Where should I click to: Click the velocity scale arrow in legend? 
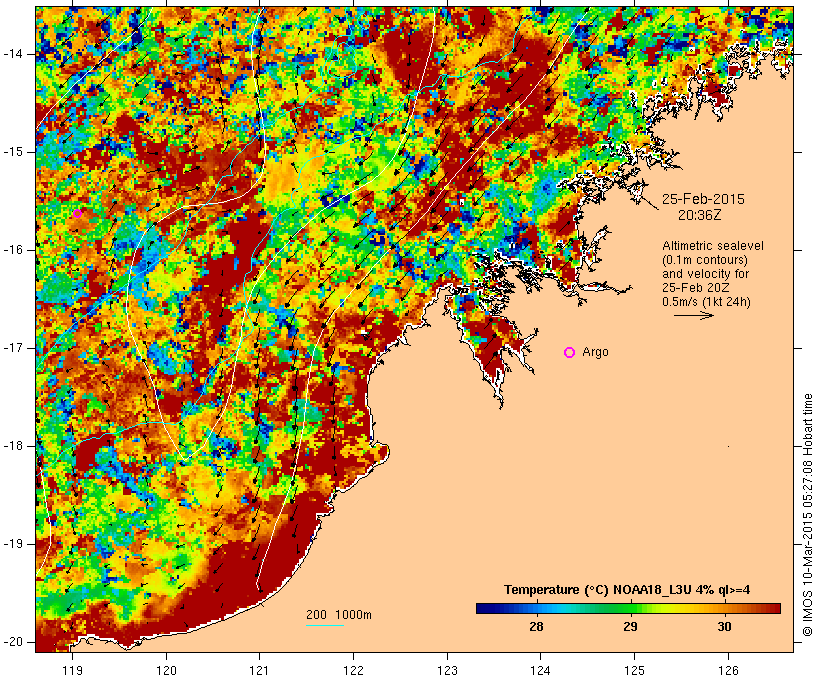tap(694, 315)
